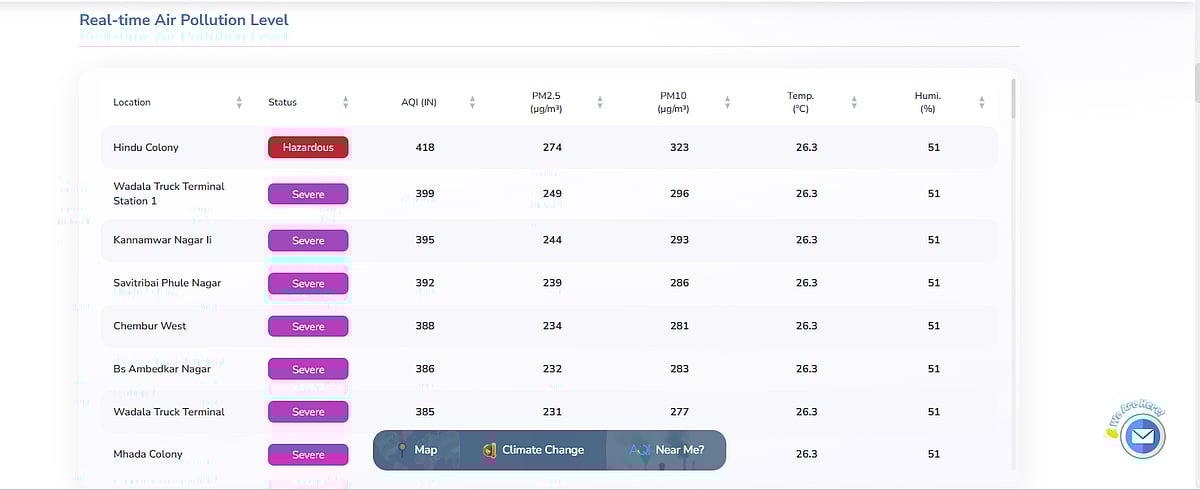Click Severe badge for Chembur West
The image size is (1200, 490).
[x=308, y=326]
